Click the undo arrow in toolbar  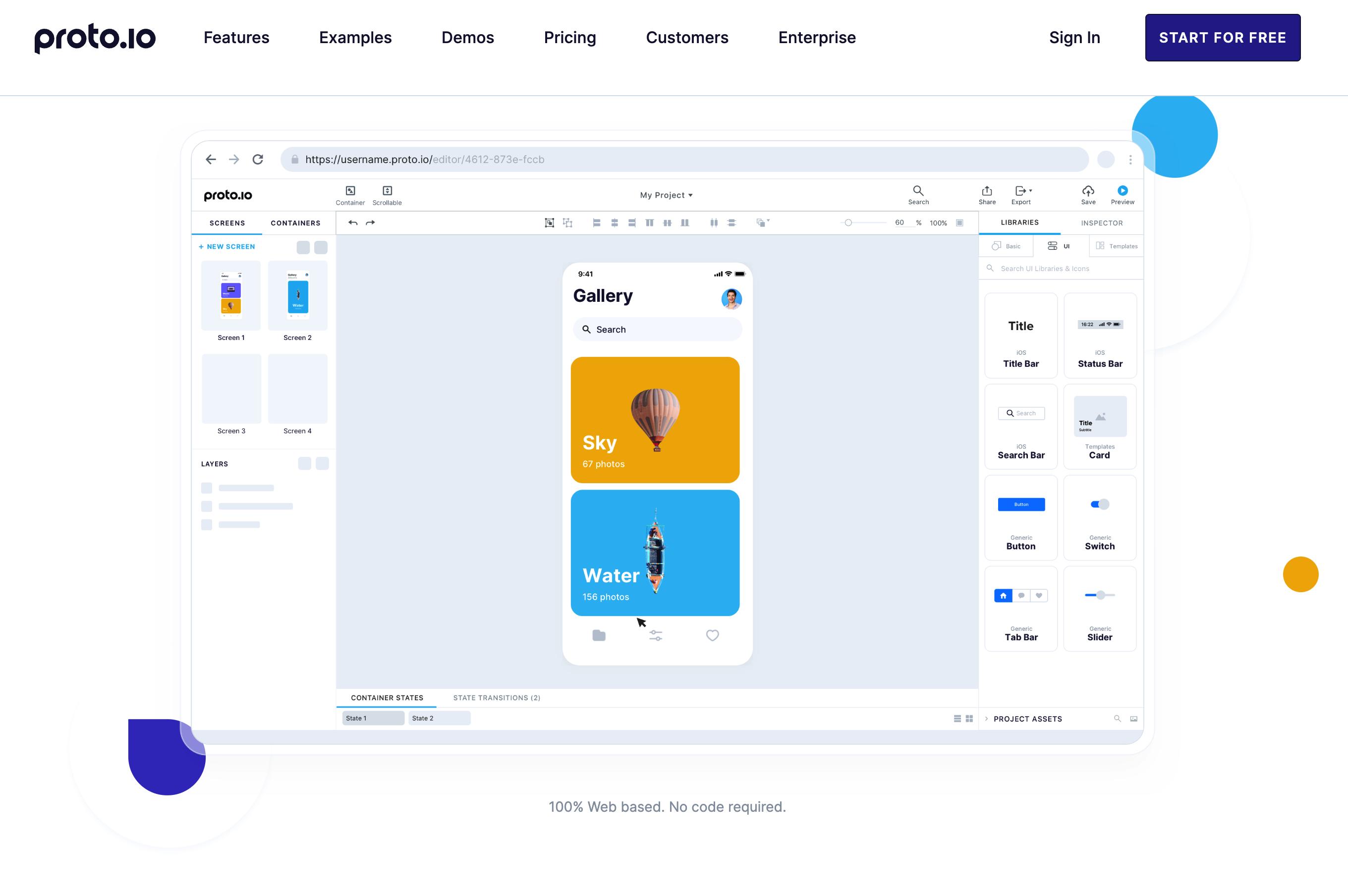click(x=352, y=223)
